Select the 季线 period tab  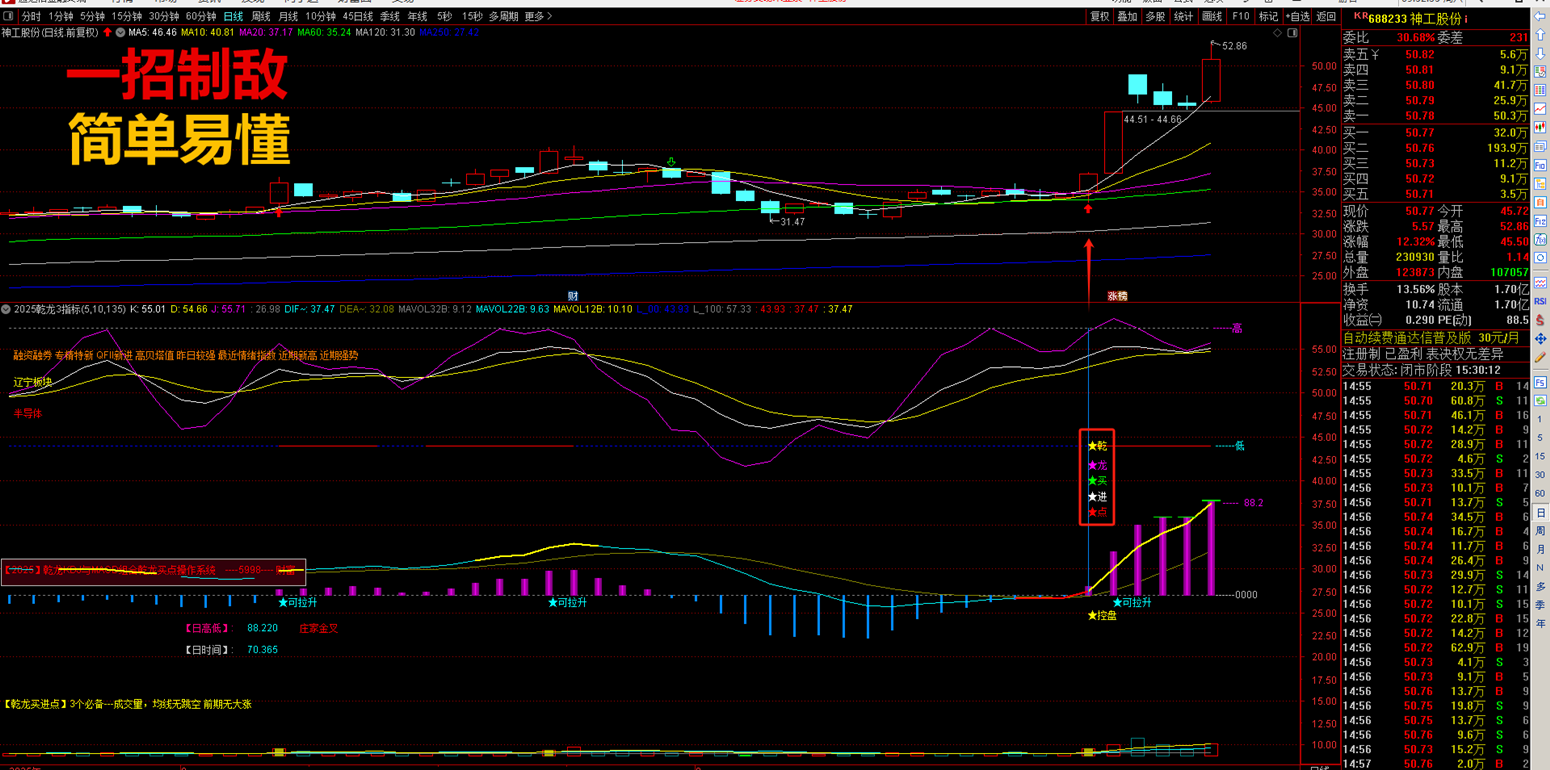[x=389, y=16]
